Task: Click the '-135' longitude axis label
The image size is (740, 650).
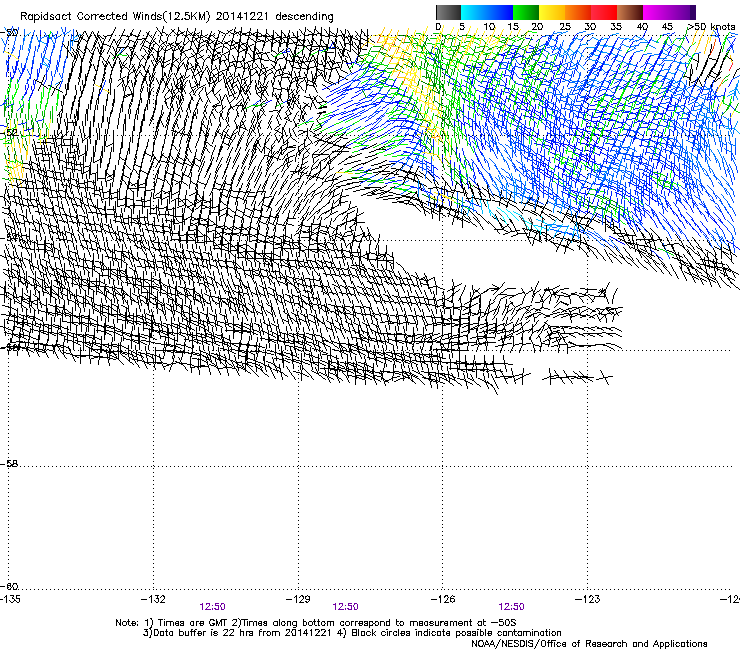Action: (10, 599)
